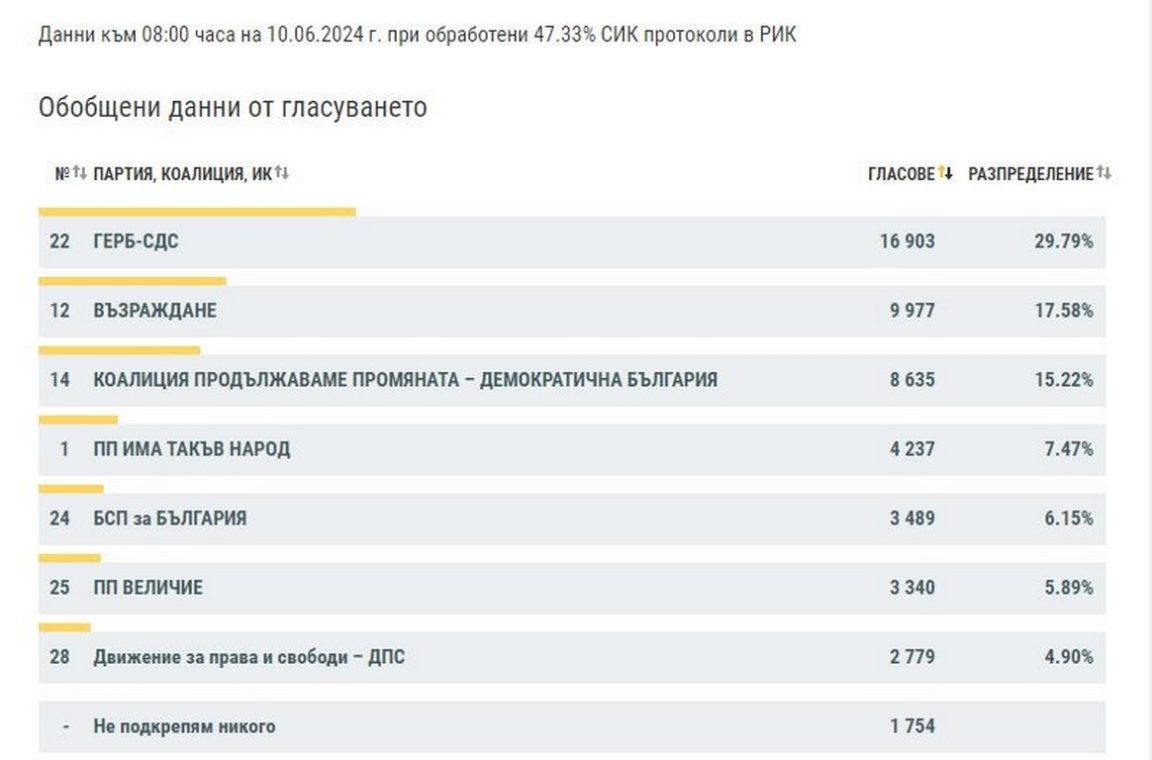1152x760 pixels.
Task: Sort table by number column arrows
Action: pyautogui.click(x=80, y=174)
